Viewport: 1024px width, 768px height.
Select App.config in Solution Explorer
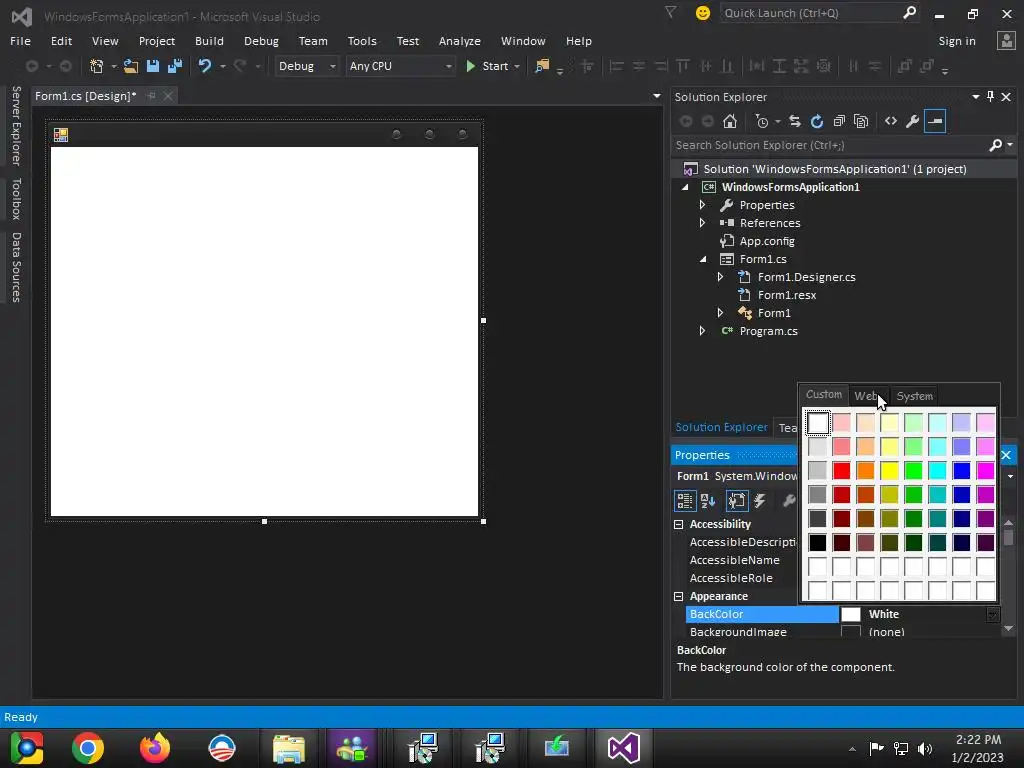click(767, 241)
